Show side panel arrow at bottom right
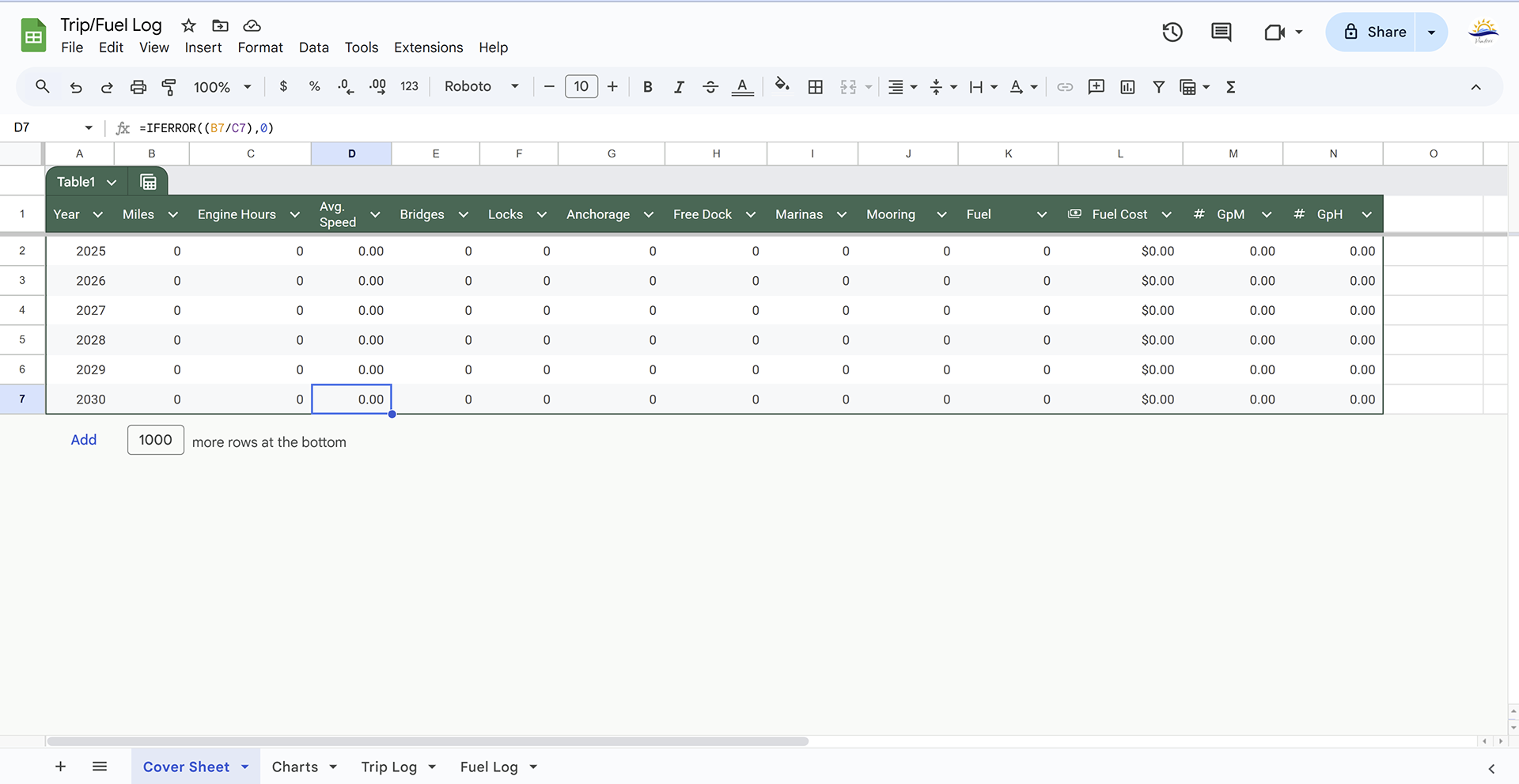 tap(1491, 768)
